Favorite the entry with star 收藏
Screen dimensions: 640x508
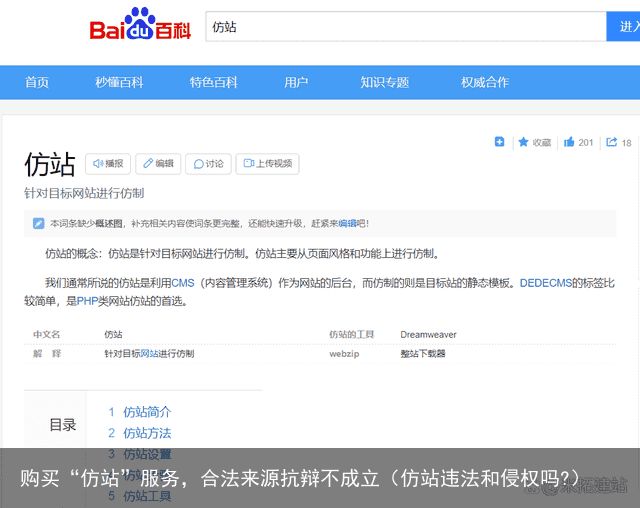tap(535, 142)
